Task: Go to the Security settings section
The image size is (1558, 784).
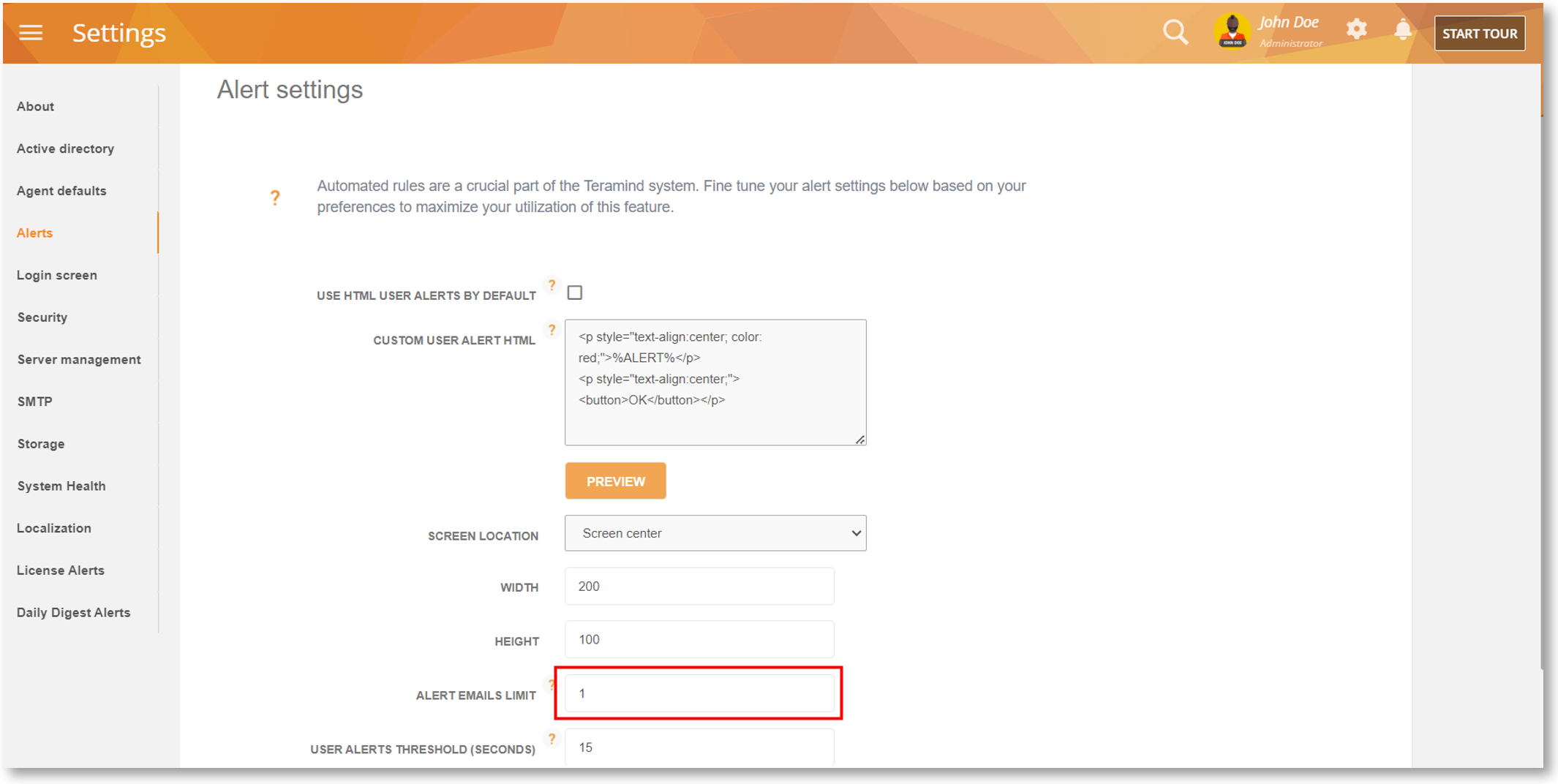Action: click(42, 317)
